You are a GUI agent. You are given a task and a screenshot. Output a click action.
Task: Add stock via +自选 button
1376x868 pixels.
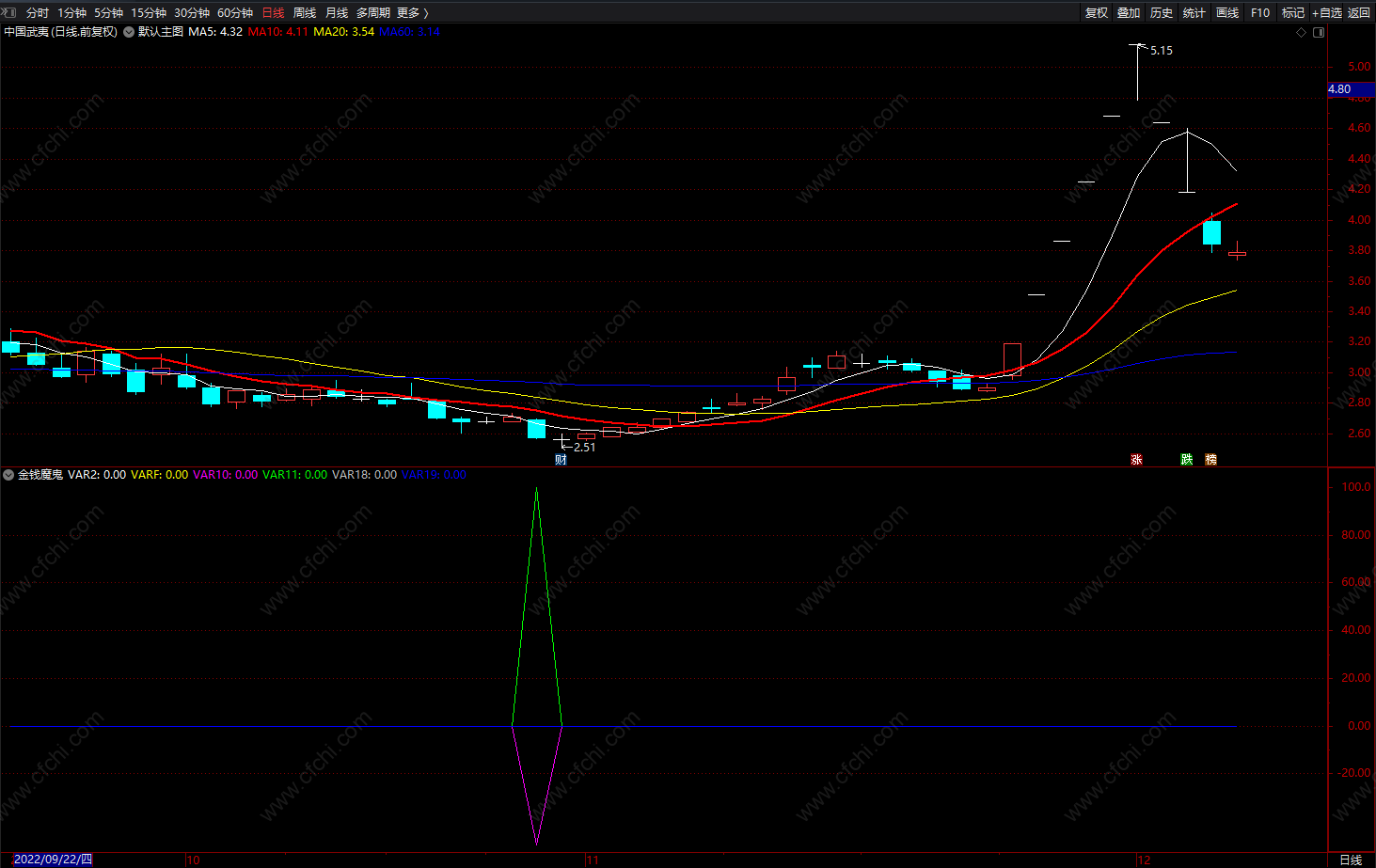pos(1327,13)
